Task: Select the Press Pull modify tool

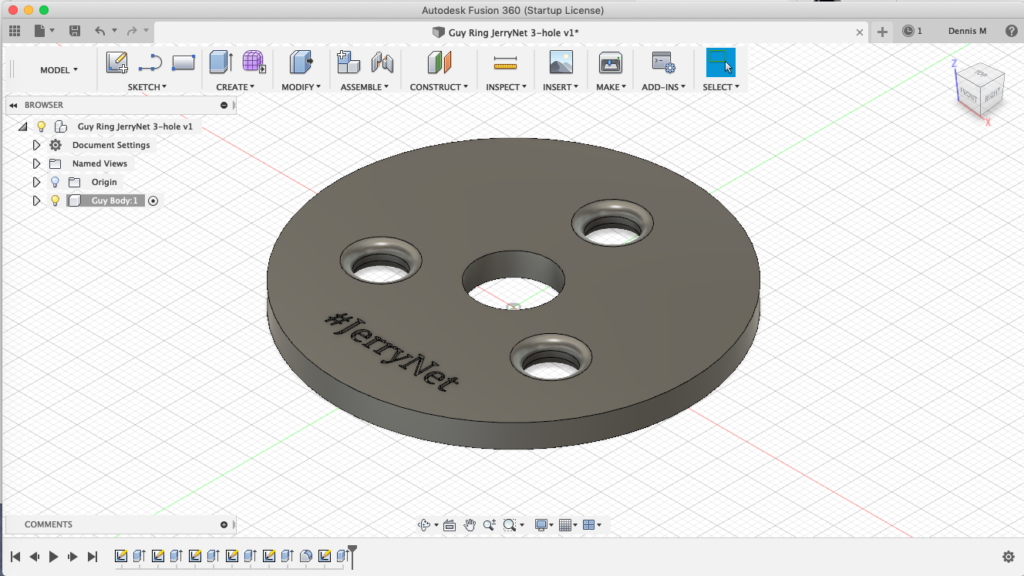Action: 300,63
